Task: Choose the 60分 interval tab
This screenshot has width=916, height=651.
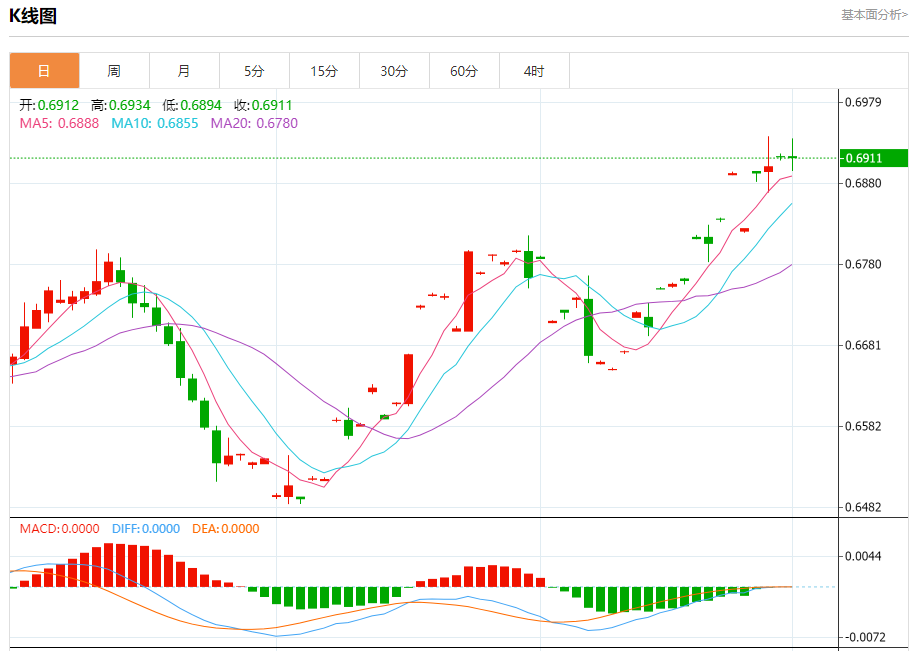Action: tap(464, 71)
